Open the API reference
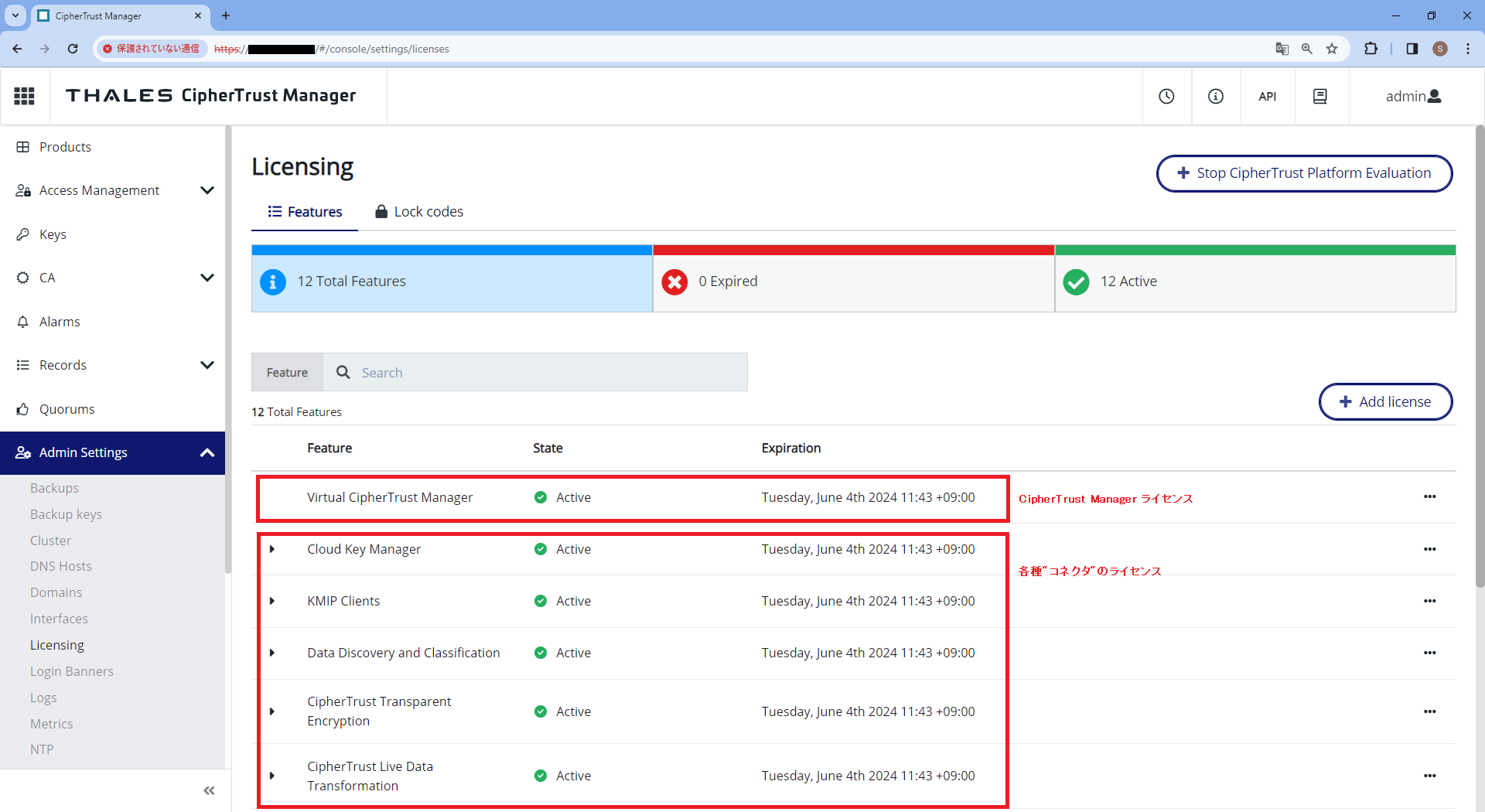 (1268, 96)
